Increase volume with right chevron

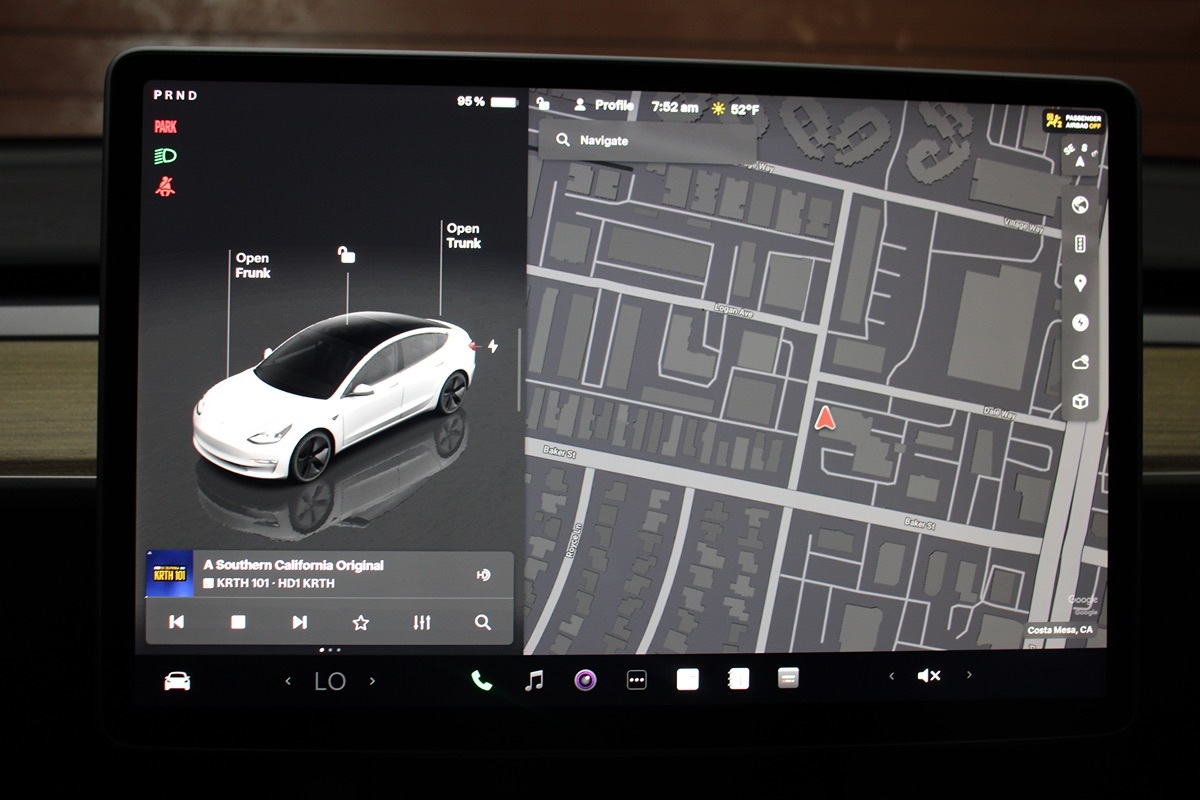969,676
